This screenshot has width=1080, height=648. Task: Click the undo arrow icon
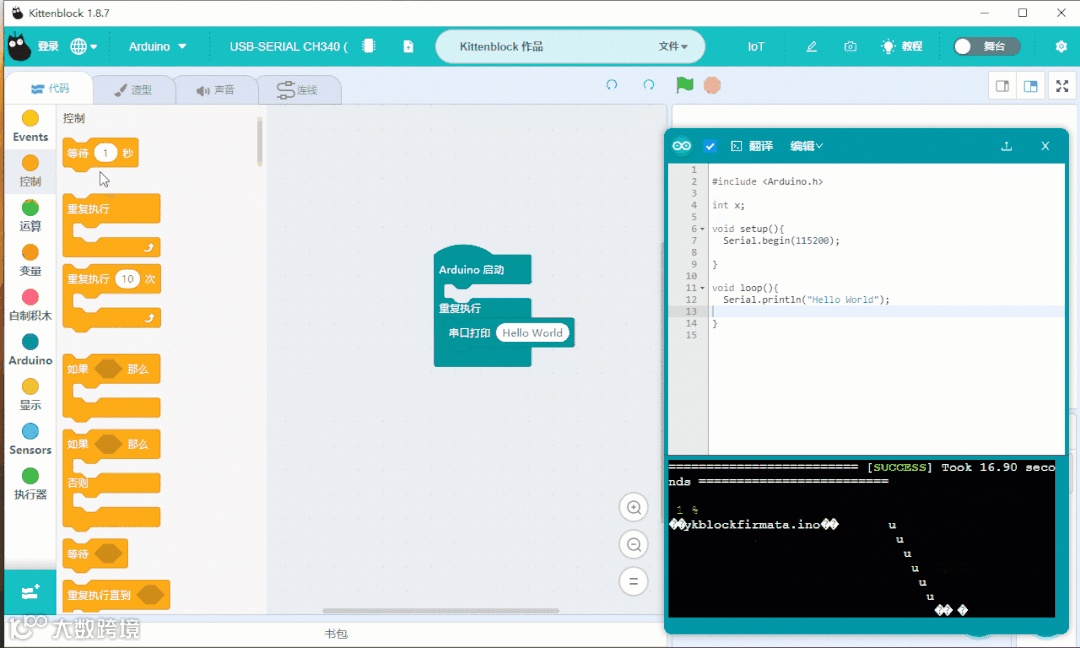click(x=612, y=85)
